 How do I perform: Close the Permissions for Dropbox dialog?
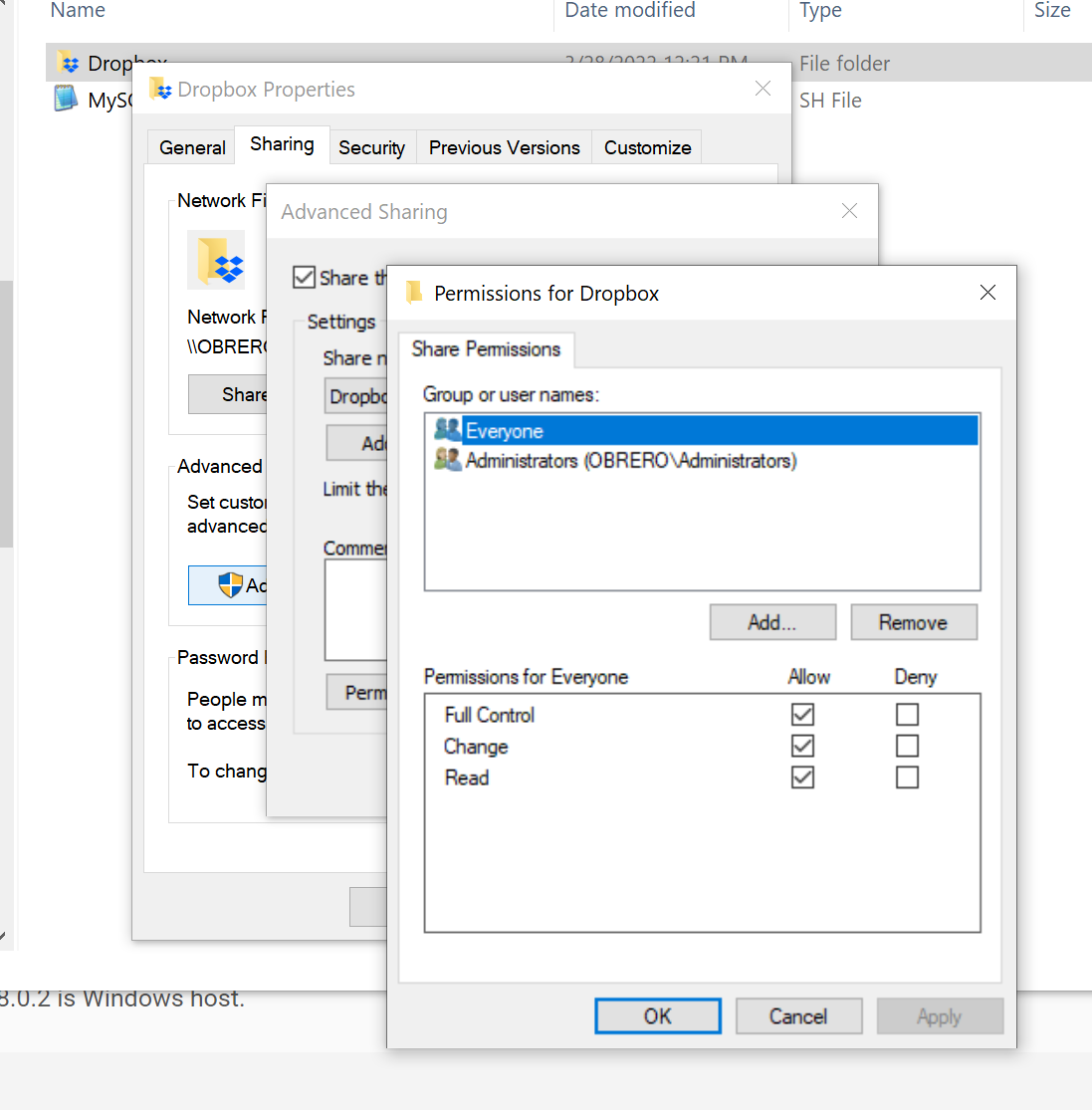[987, 293]
